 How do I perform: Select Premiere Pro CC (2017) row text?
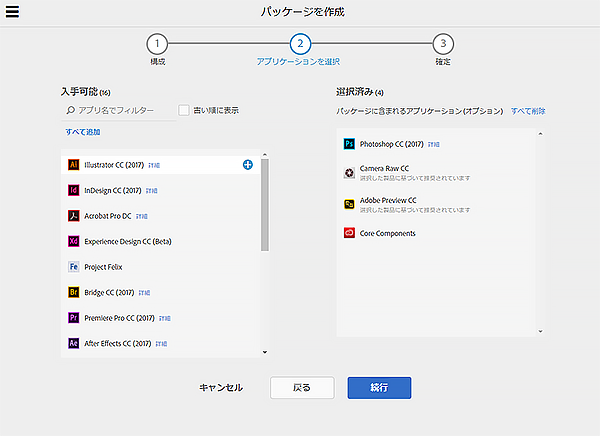pos(119,318)
